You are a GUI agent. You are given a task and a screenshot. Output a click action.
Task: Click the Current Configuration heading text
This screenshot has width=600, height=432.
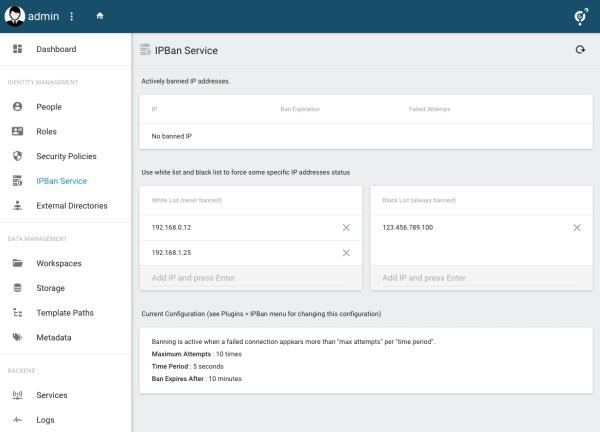261,314
